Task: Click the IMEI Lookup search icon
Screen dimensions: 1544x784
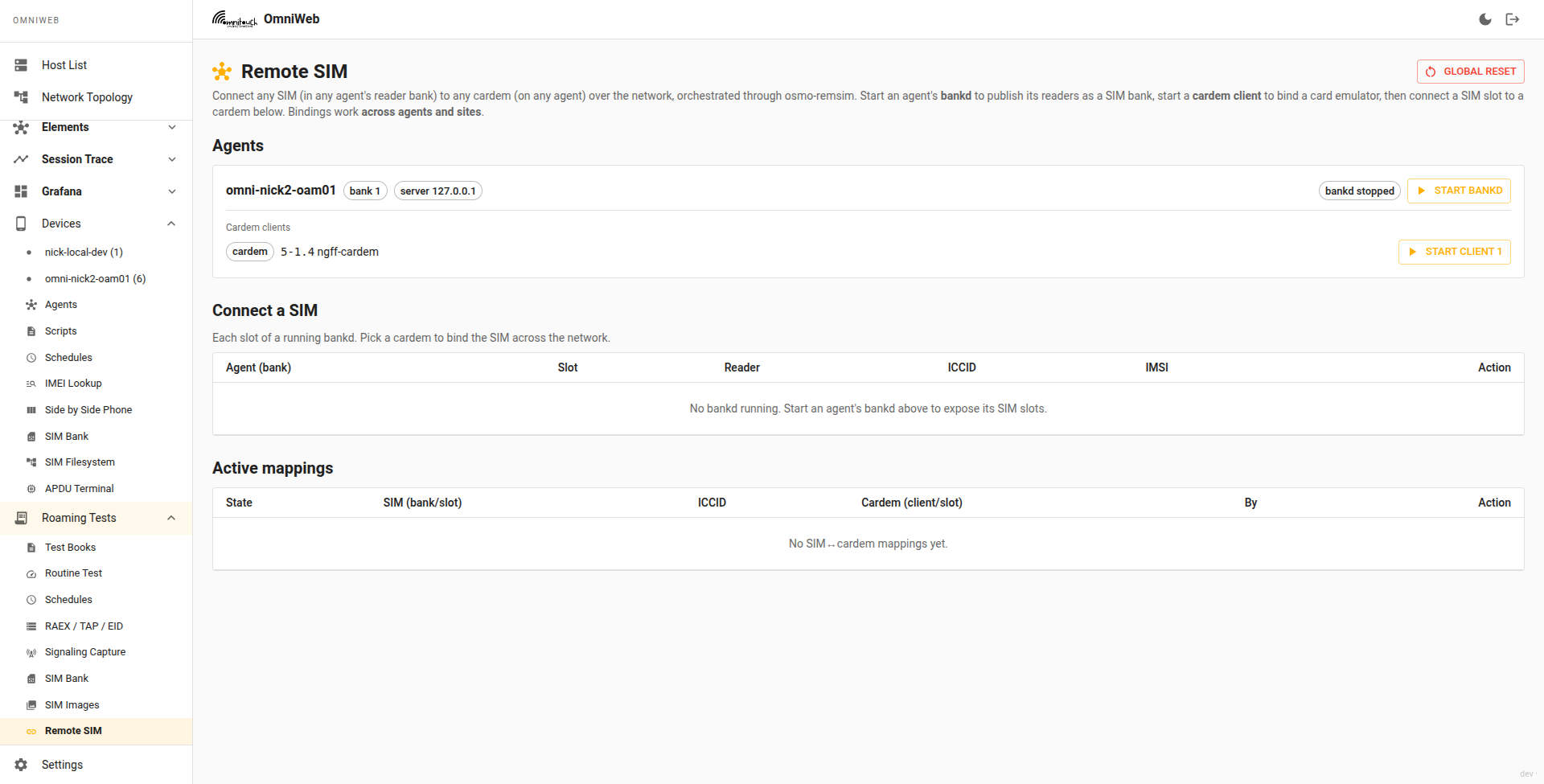Action: 31,384
